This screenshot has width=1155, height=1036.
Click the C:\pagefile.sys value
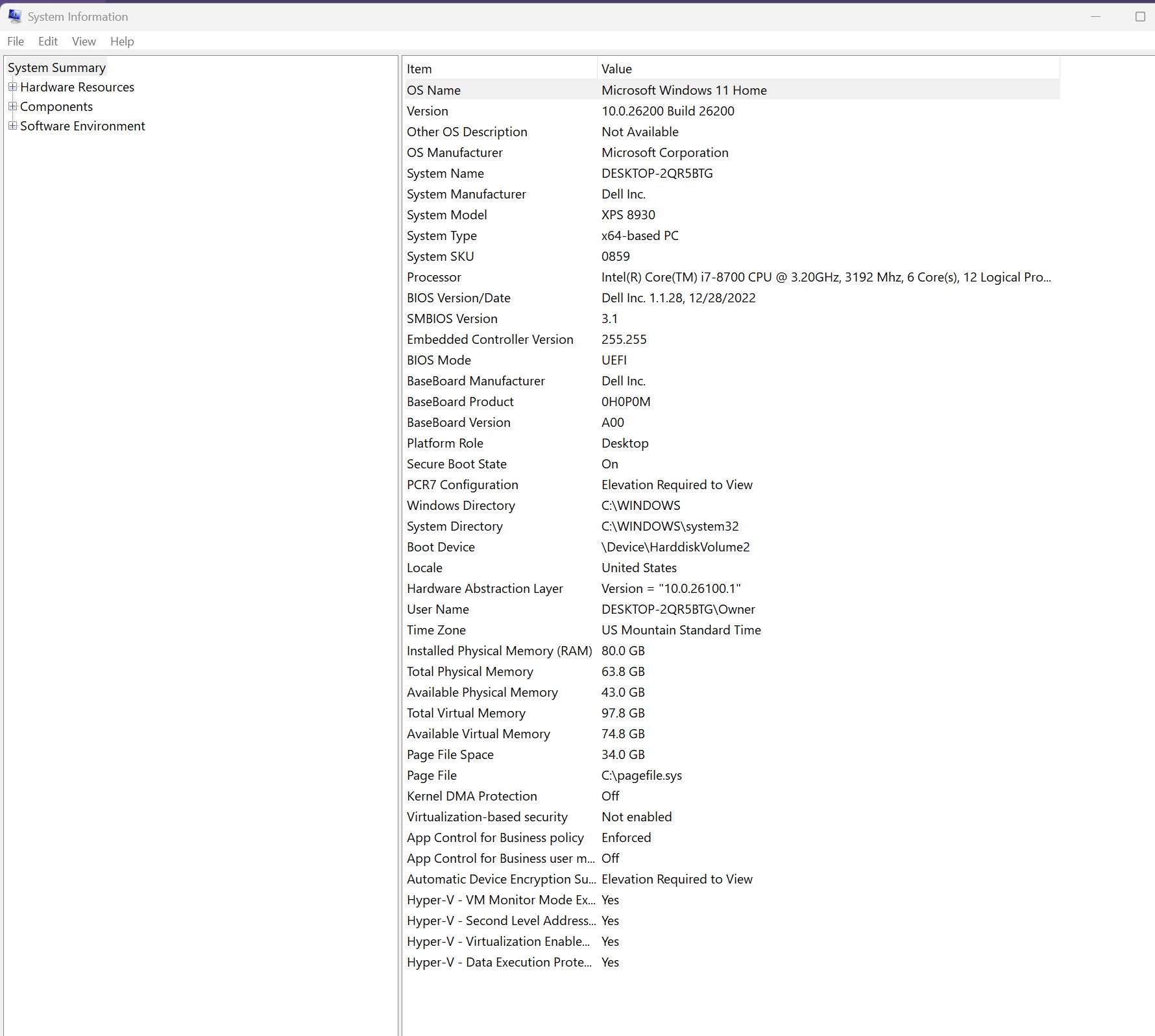pos(641,775)
